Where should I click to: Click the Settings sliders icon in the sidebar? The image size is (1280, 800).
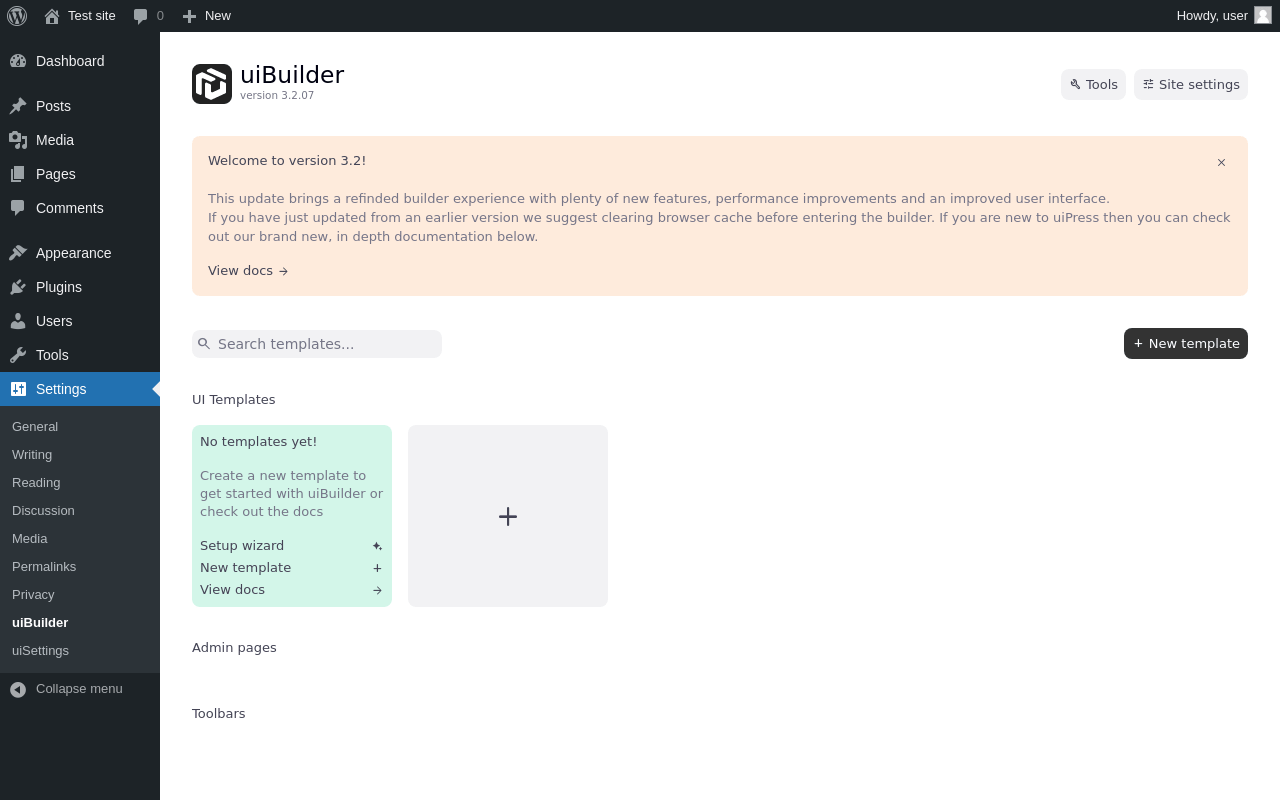coord(18,389)
